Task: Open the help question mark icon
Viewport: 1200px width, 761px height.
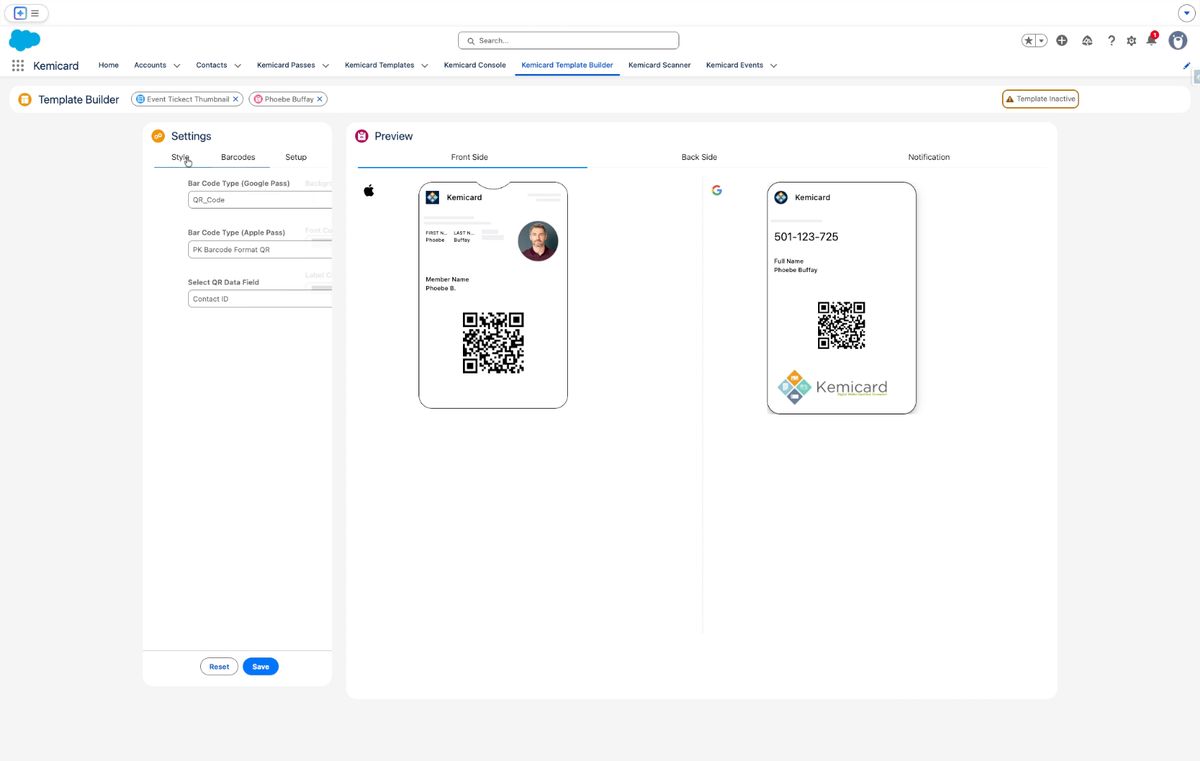Action: [x=1111, y=40]
